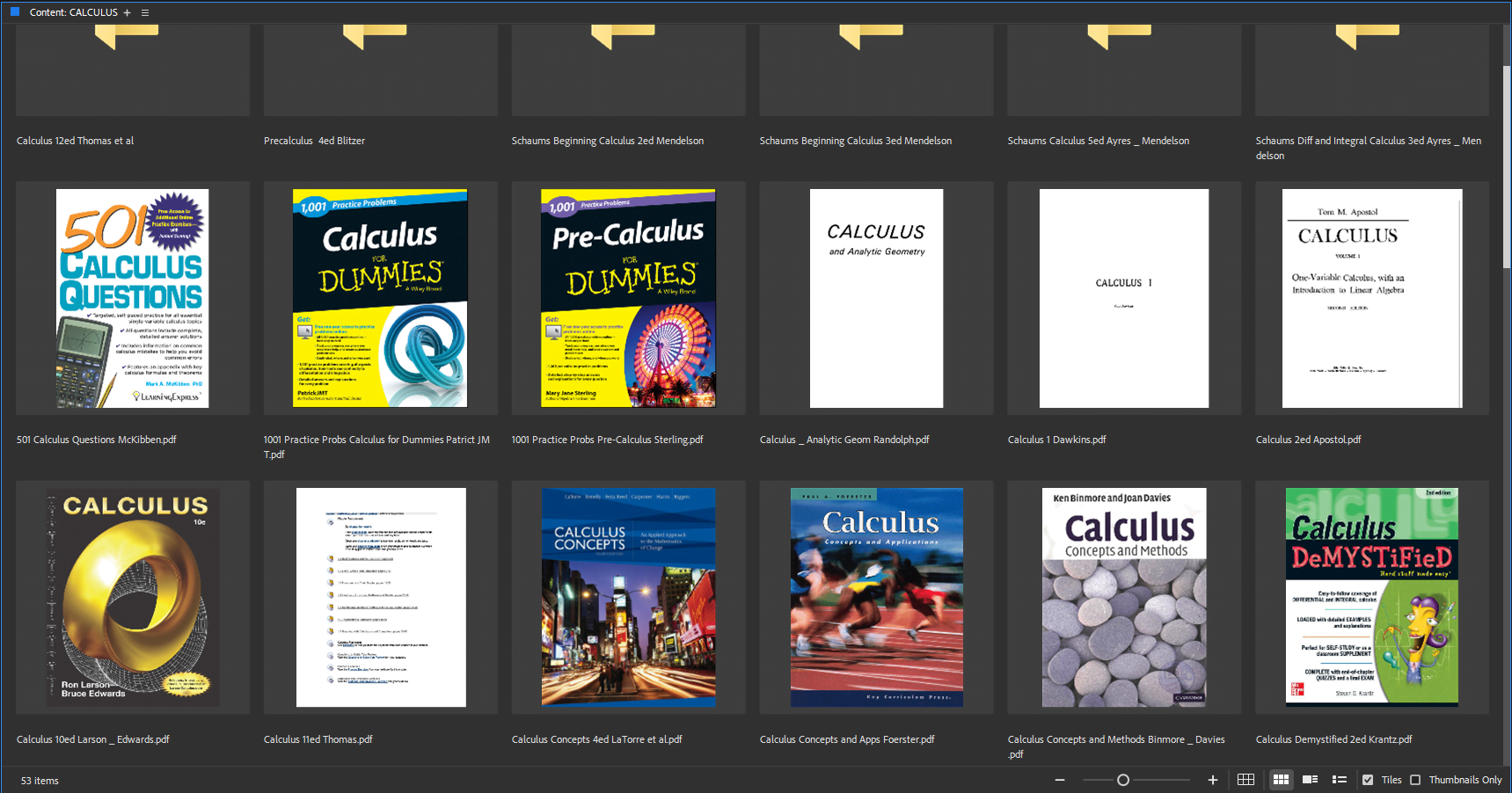Select the Precalculus 4ed Blitzer folder
The image size is (1512, 793).
tap(380, 70)
